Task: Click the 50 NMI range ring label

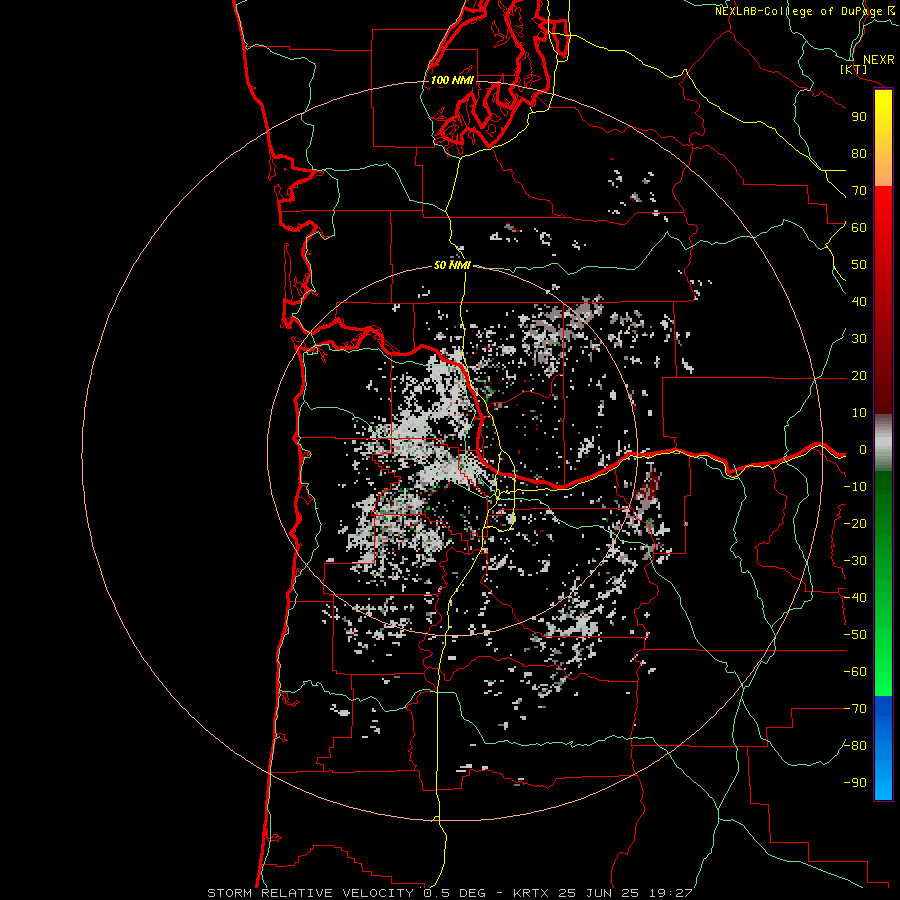Action: [452, 265]
